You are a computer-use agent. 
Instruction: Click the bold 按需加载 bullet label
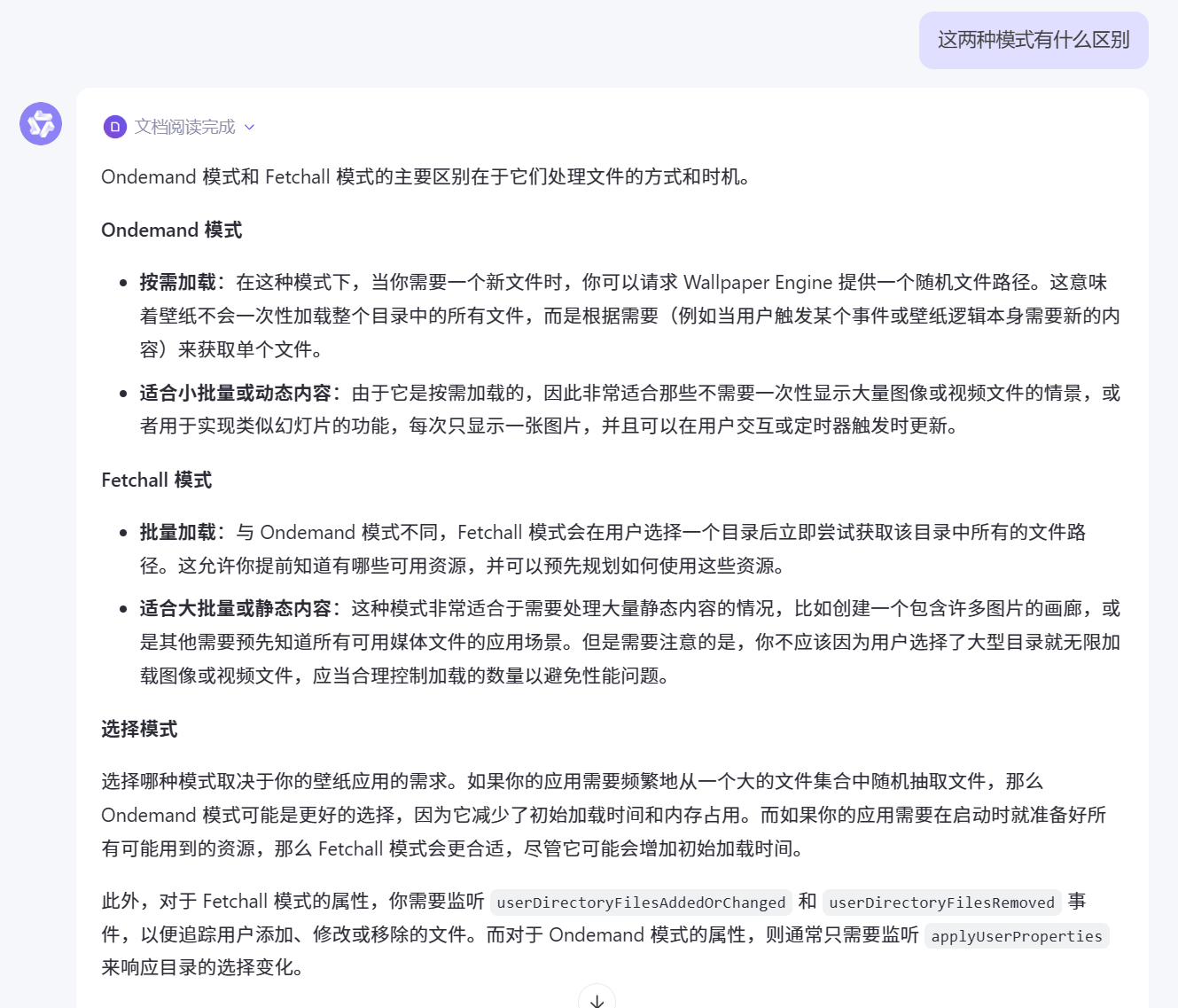pos(177,283)
